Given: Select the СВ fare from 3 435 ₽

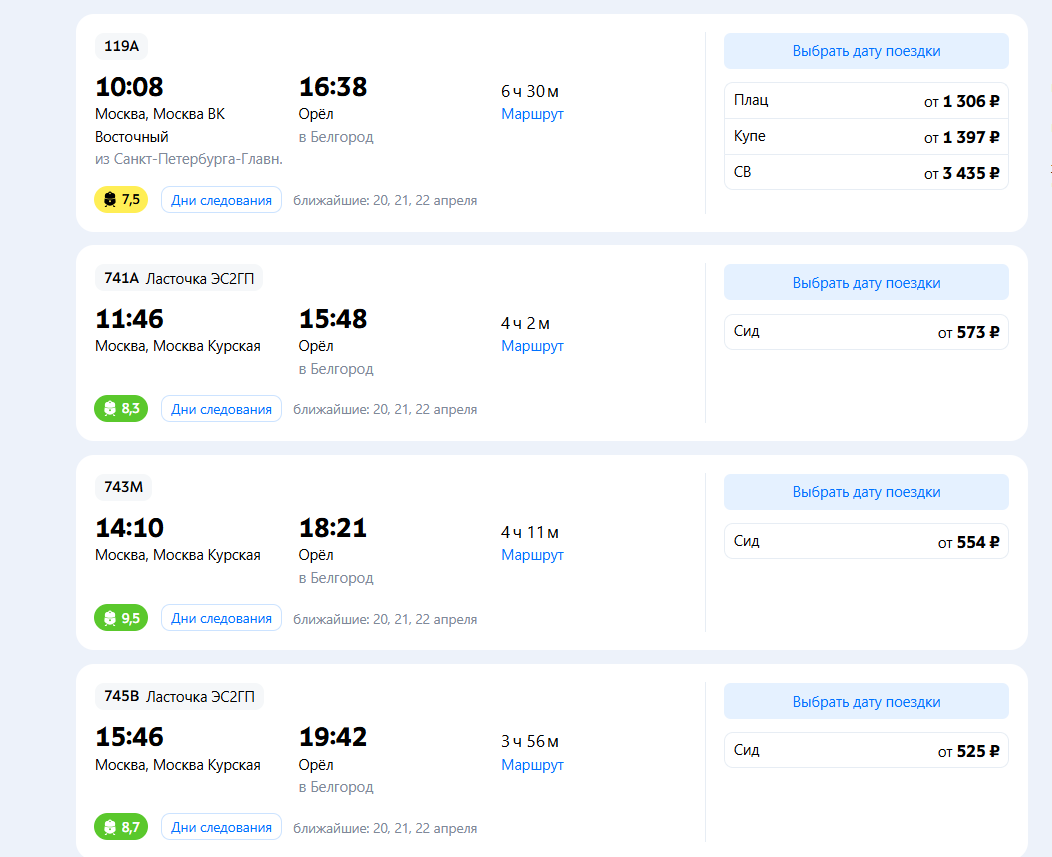Looking at the screenshot, I should 866,172.
